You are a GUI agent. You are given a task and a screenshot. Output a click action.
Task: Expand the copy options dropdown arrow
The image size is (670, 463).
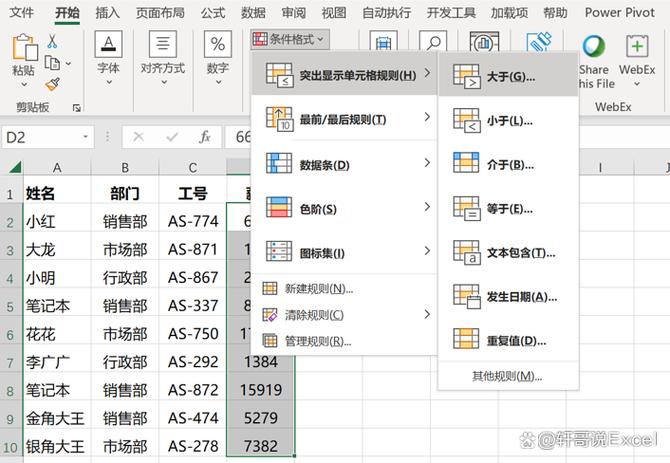[x=68, y=64]
